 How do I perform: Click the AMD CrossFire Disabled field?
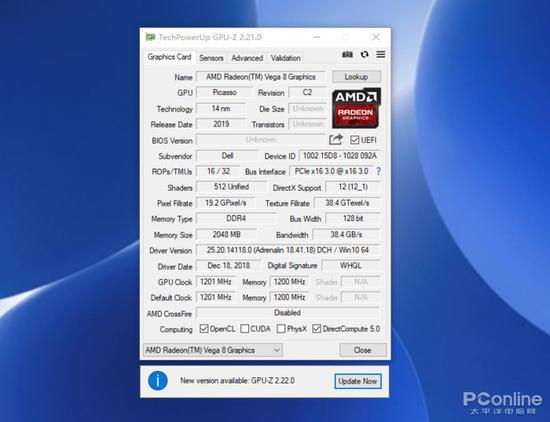click(x=288, y=313)
